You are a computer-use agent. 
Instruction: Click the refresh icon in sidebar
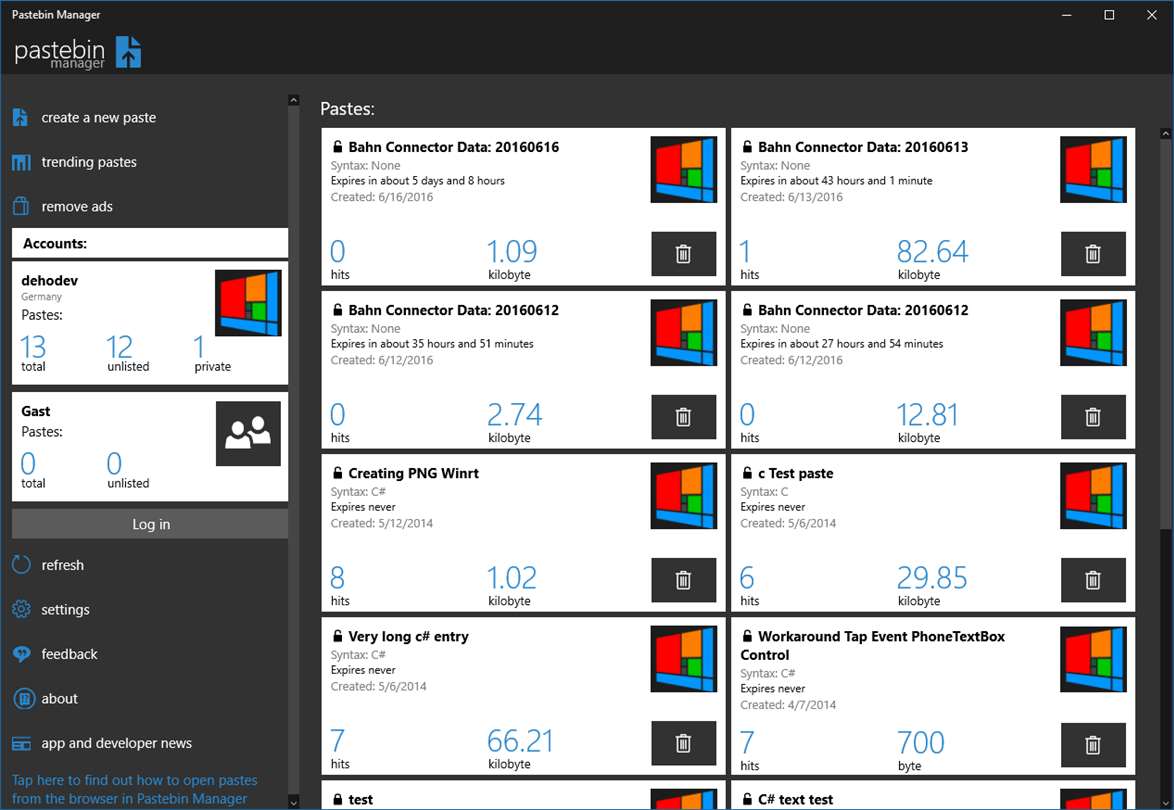point(21,565)
